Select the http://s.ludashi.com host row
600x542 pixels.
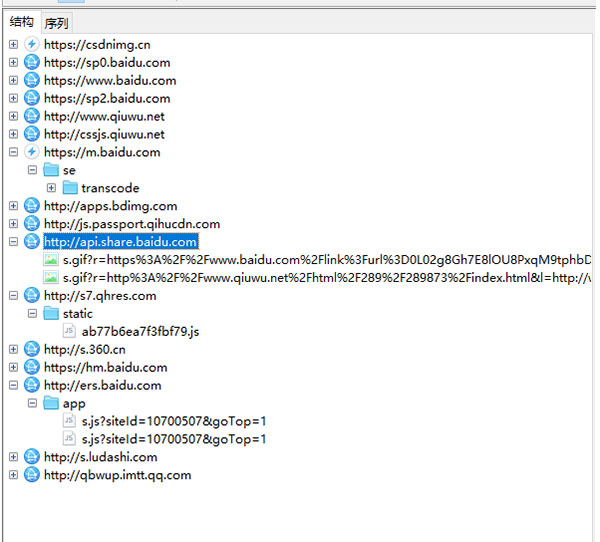[x=101, y=457]
